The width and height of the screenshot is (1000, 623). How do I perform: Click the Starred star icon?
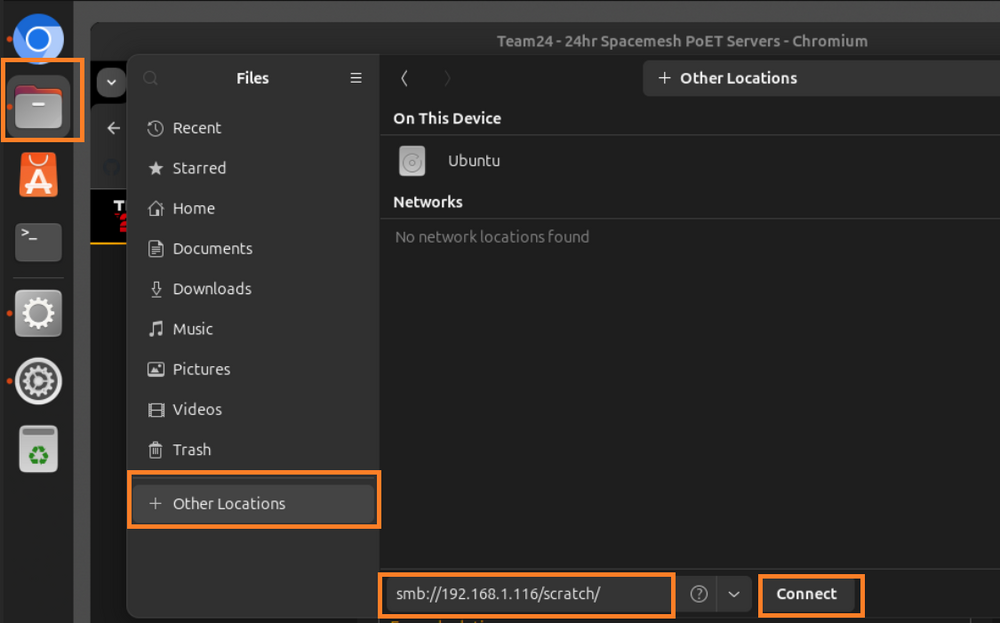coord(156,168)
